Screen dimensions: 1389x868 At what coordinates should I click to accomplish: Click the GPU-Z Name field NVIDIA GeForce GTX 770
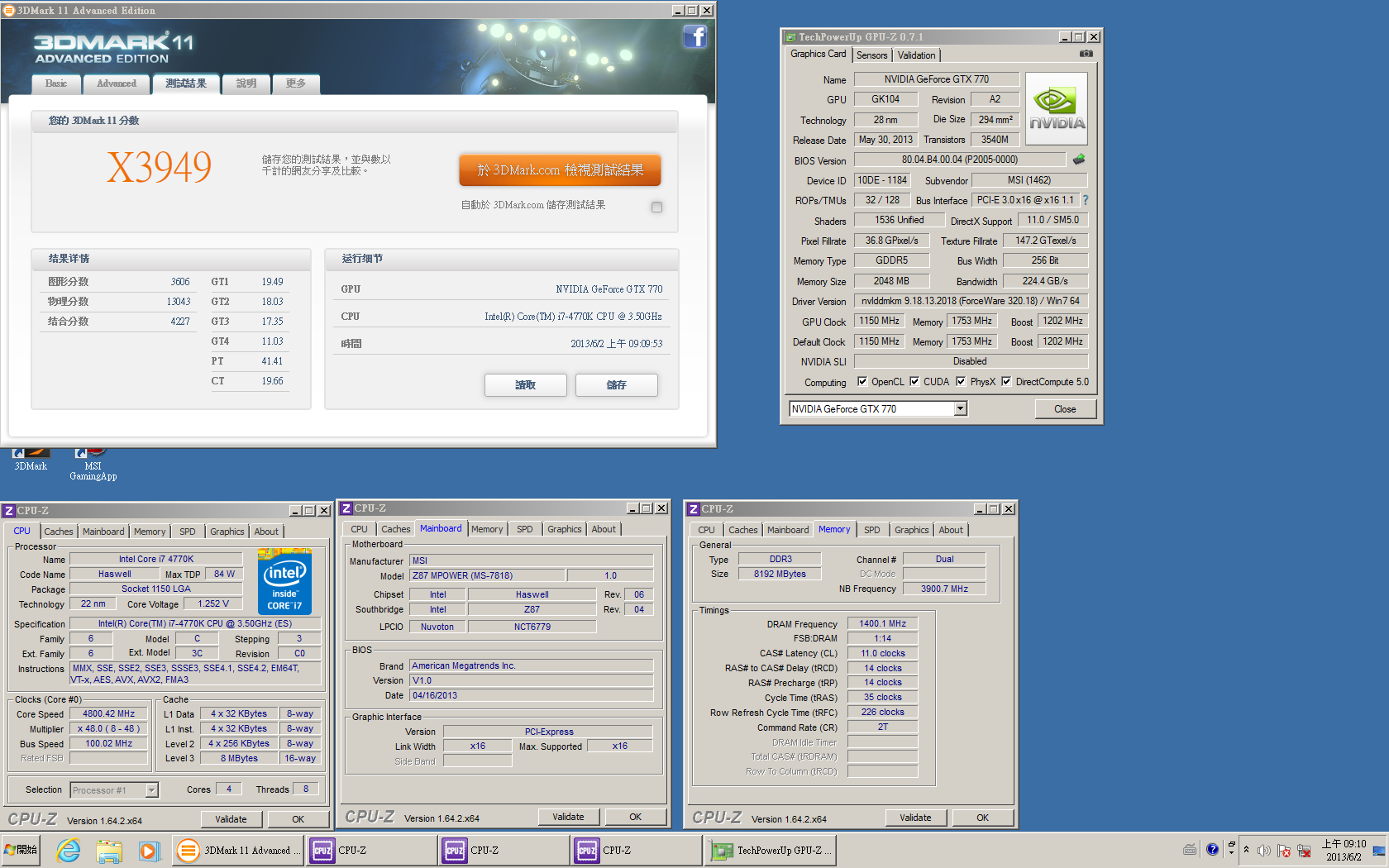coord(937,79)
